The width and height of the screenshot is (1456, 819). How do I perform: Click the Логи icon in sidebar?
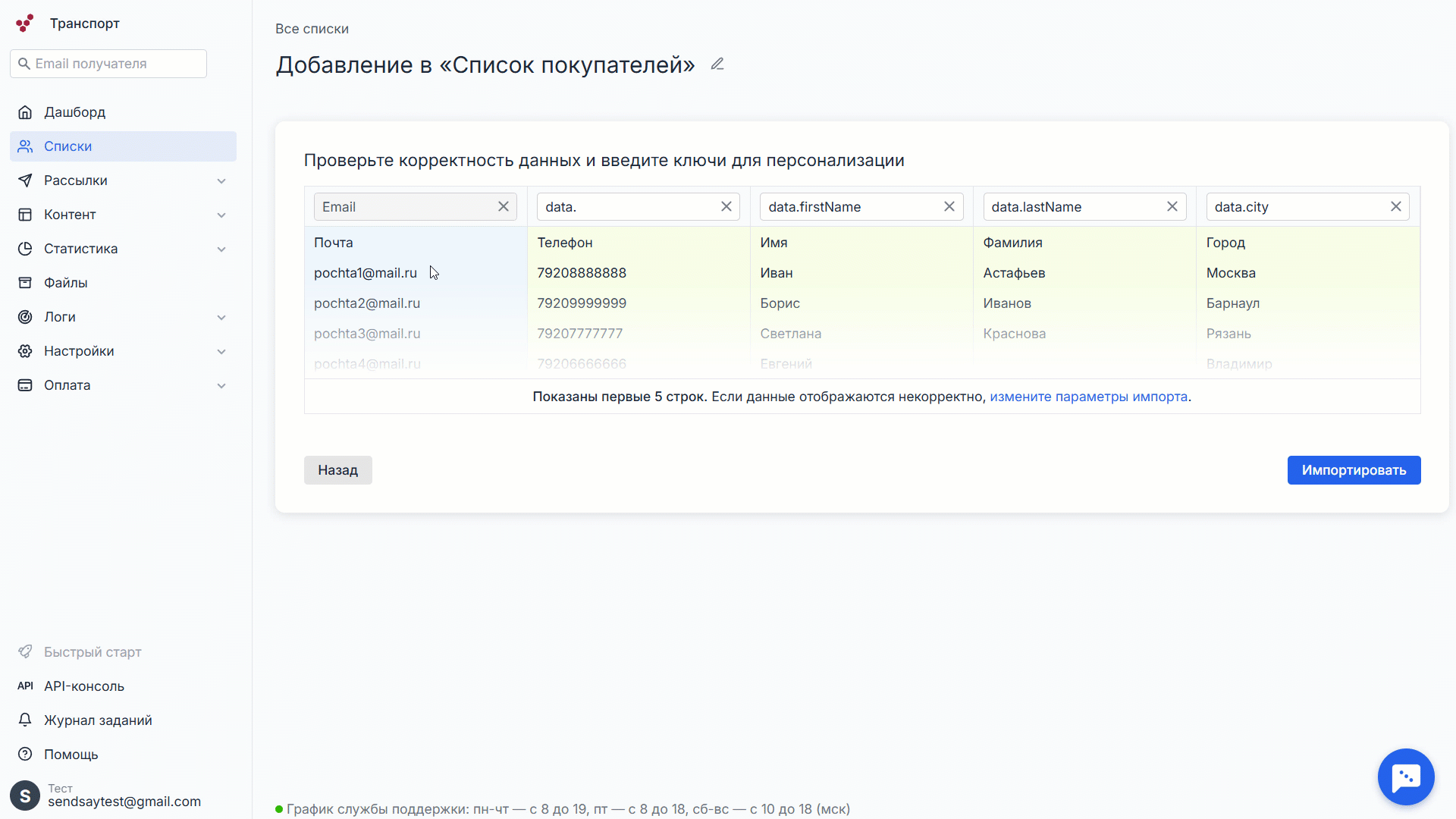coord(25,317)
